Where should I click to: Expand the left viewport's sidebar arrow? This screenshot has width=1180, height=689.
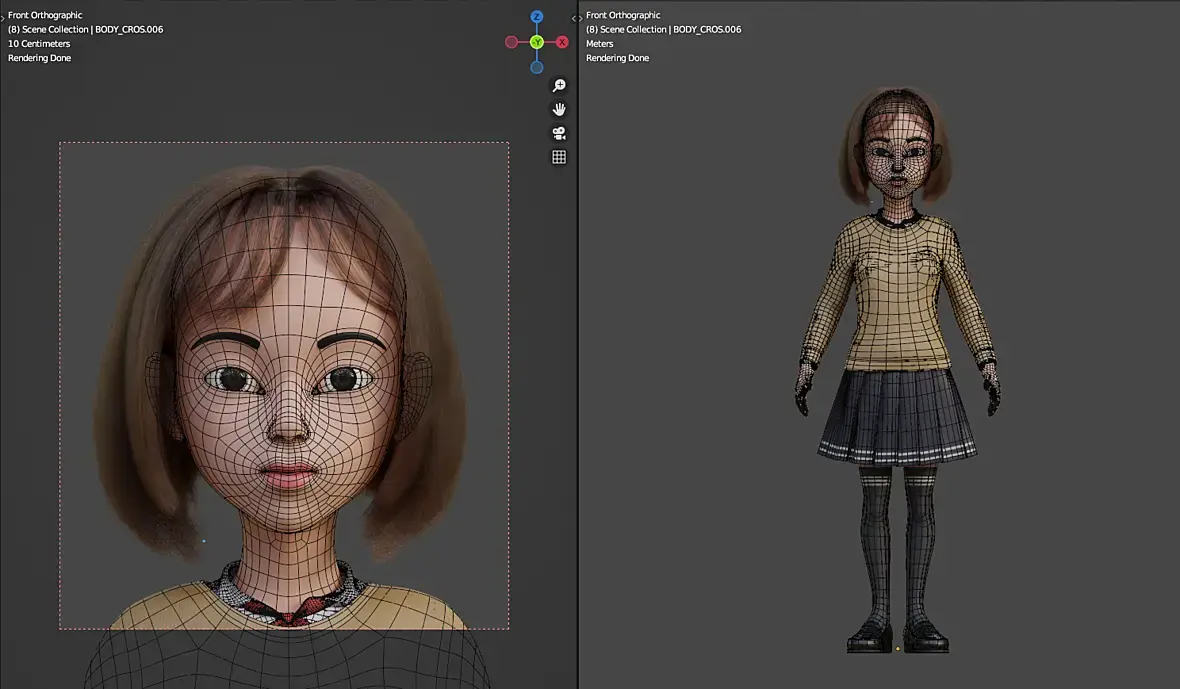pos(573,18)
